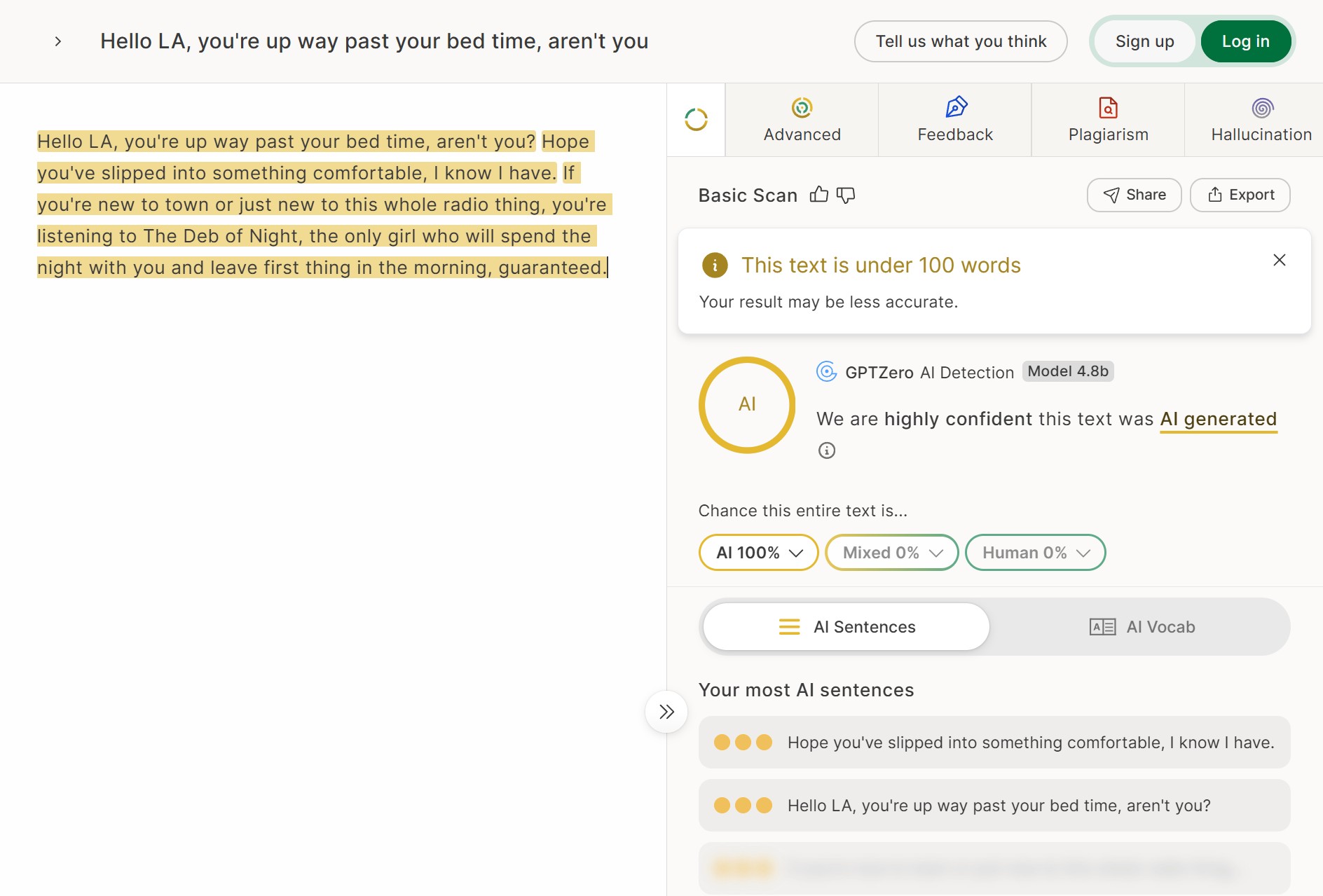Expand the sidebar with the chevron arrow
1323x896 pixels.
click(58, 41)
